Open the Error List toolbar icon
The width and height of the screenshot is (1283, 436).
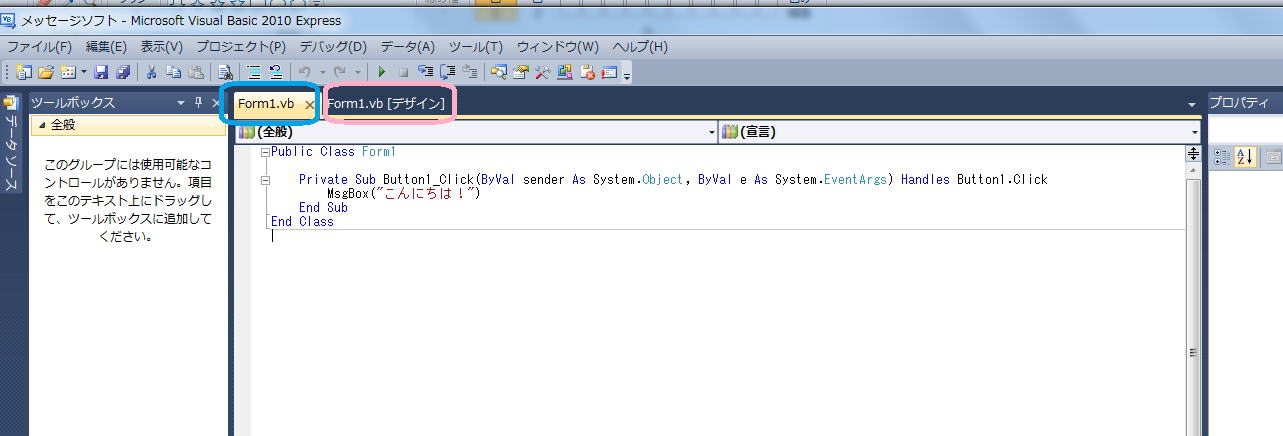click(587, 72)
